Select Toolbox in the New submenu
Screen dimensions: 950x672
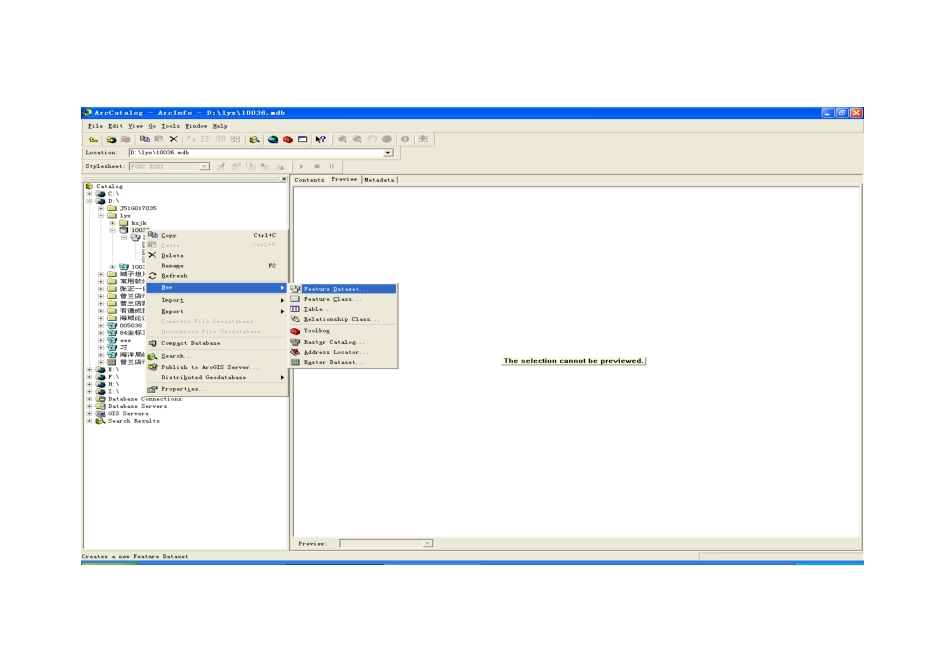pos(343,331)
